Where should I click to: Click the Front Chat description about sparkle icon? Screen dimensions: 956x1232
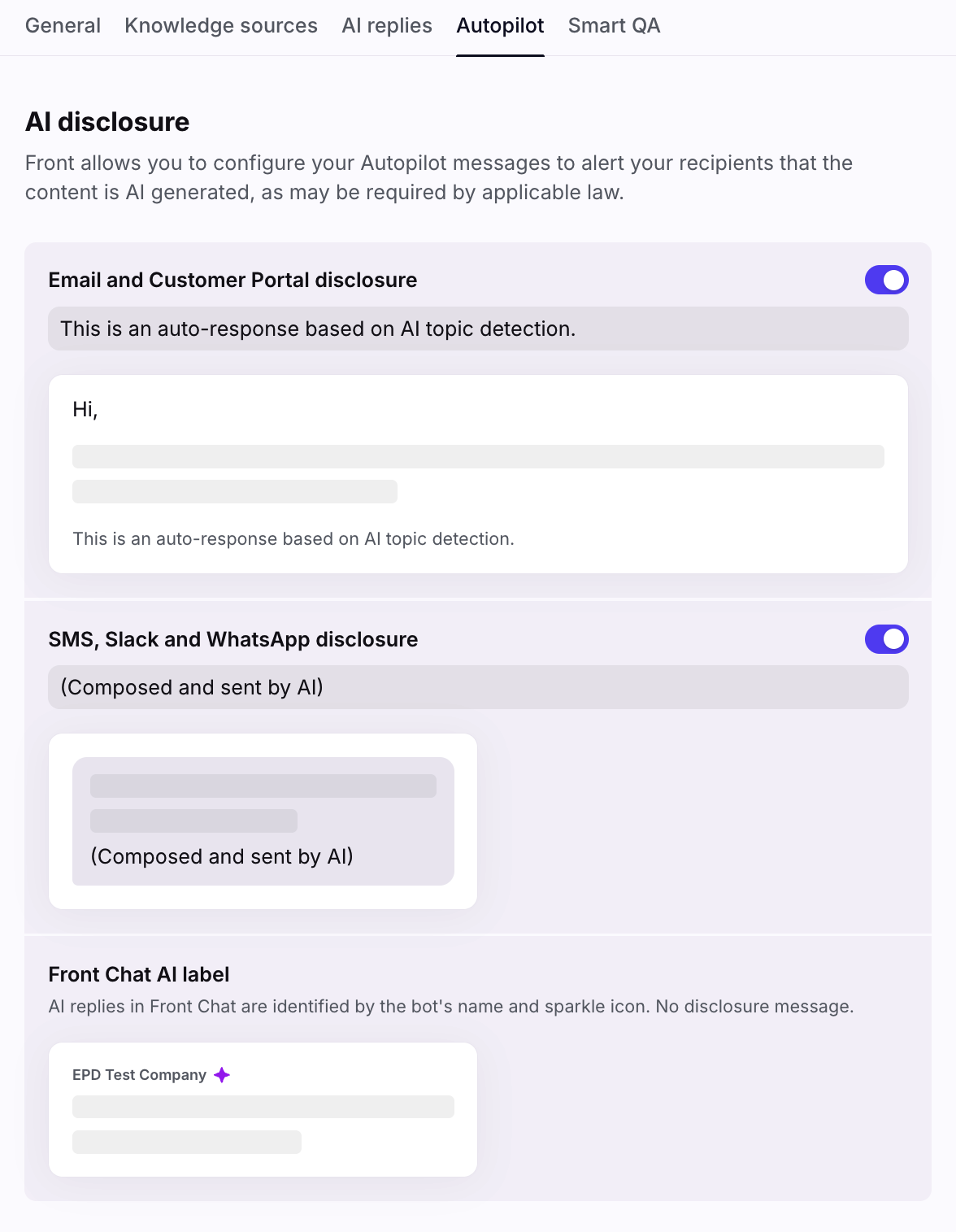[451, 1007]
